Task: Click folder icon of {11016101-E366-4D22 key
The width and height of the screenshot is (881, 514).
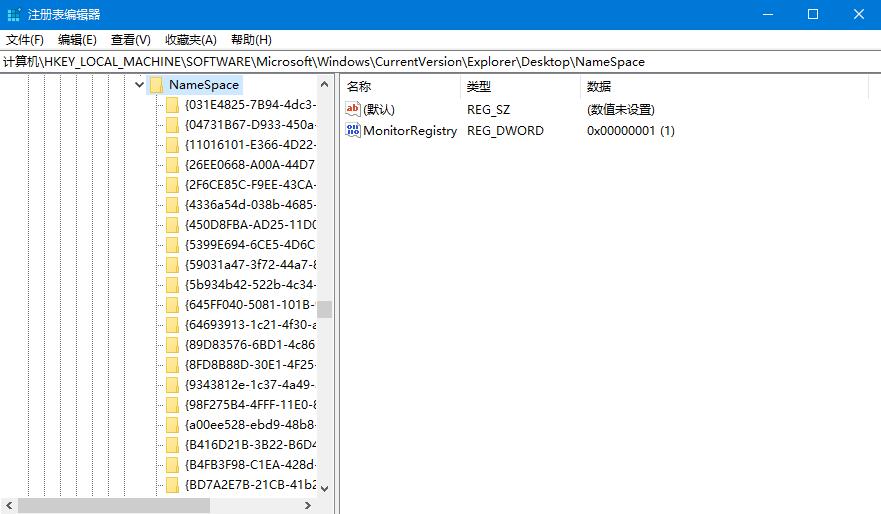Action: point(172,145)
